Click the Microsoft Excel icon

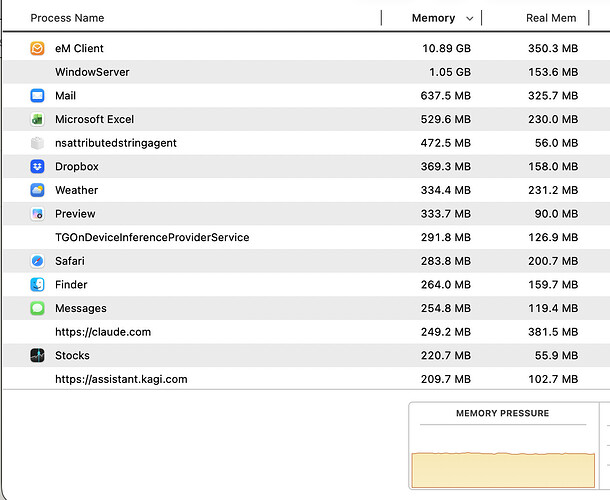(x=37, y=119)
